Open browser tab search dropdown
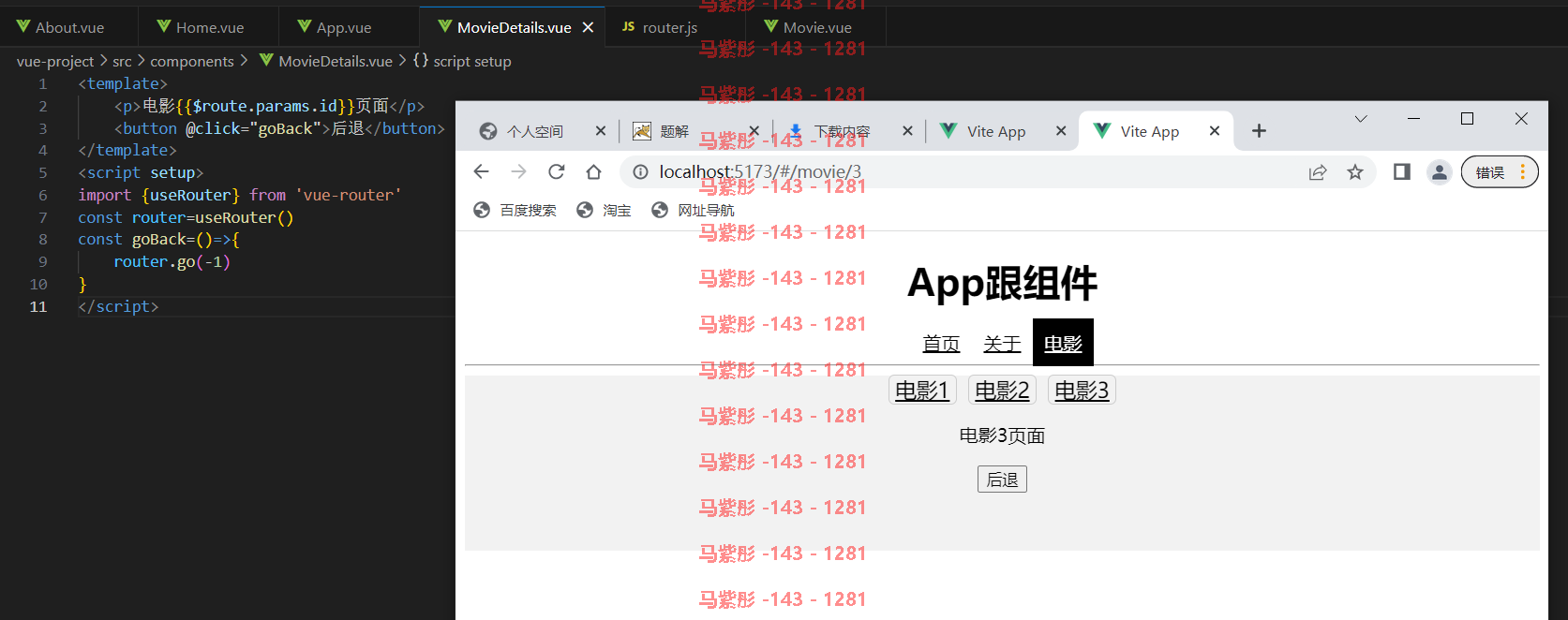1568x620 pixels. click(x=1361, y=119)
